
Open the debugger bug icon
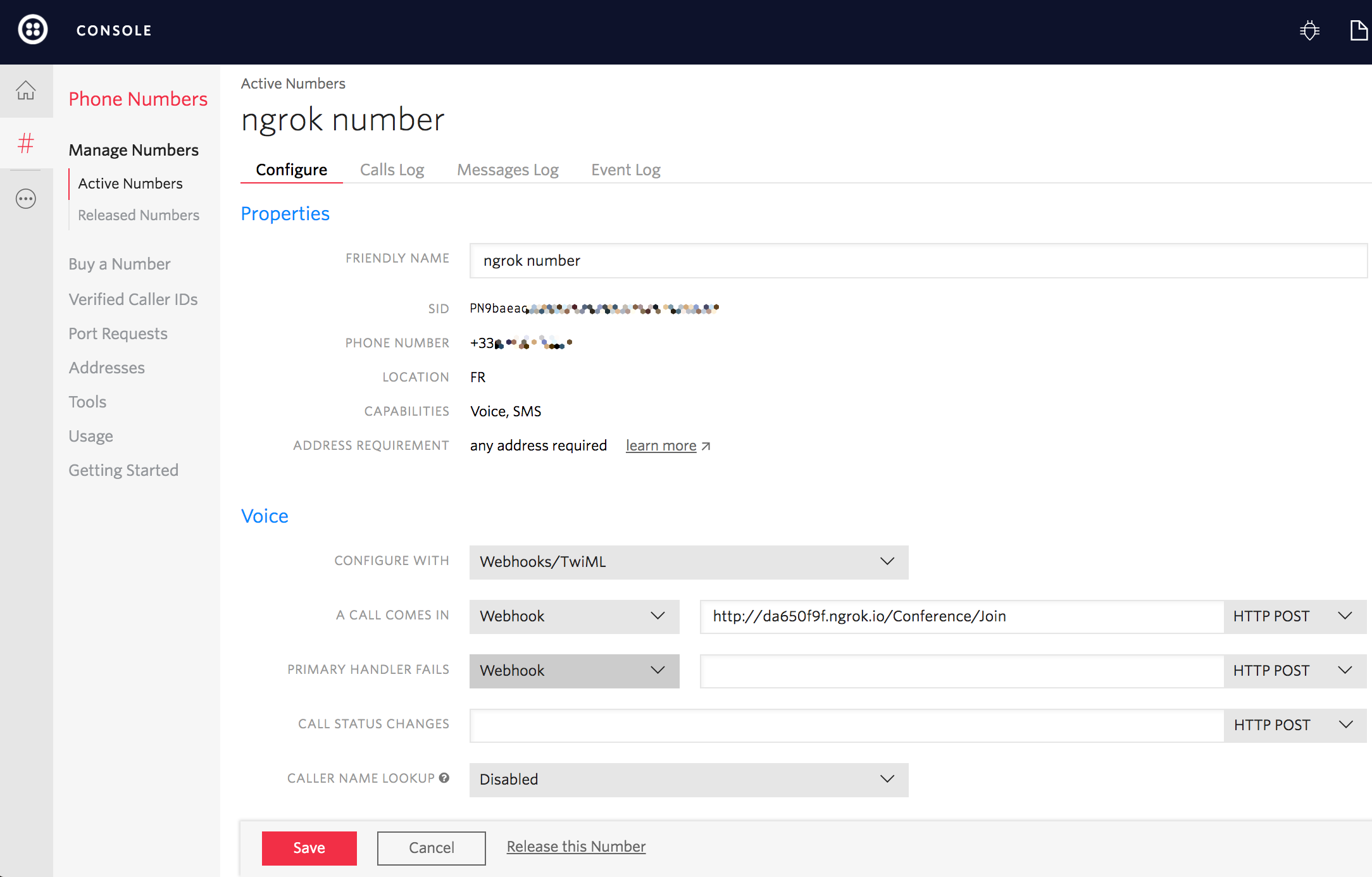click(x=1309, y=30)
